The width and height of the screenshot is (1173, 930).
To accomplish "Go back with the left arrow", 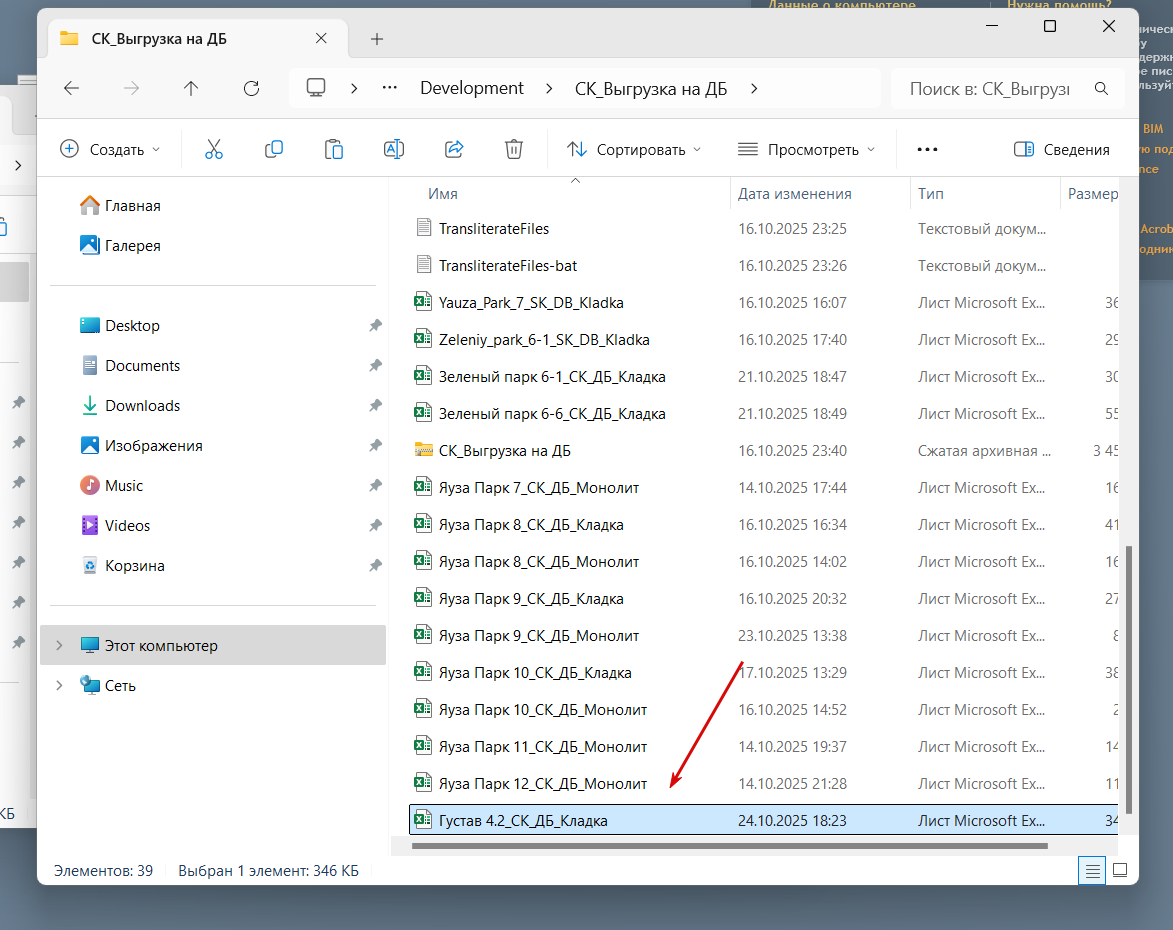I will [x=71, y=88].
